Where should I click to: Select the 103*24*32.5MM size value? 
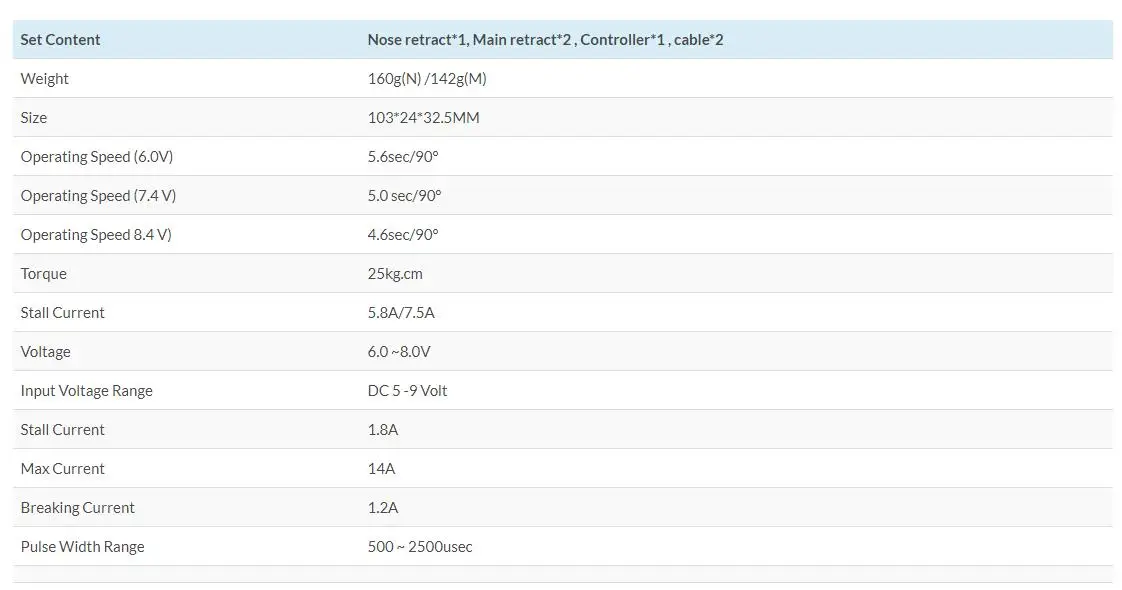(423, 118)
